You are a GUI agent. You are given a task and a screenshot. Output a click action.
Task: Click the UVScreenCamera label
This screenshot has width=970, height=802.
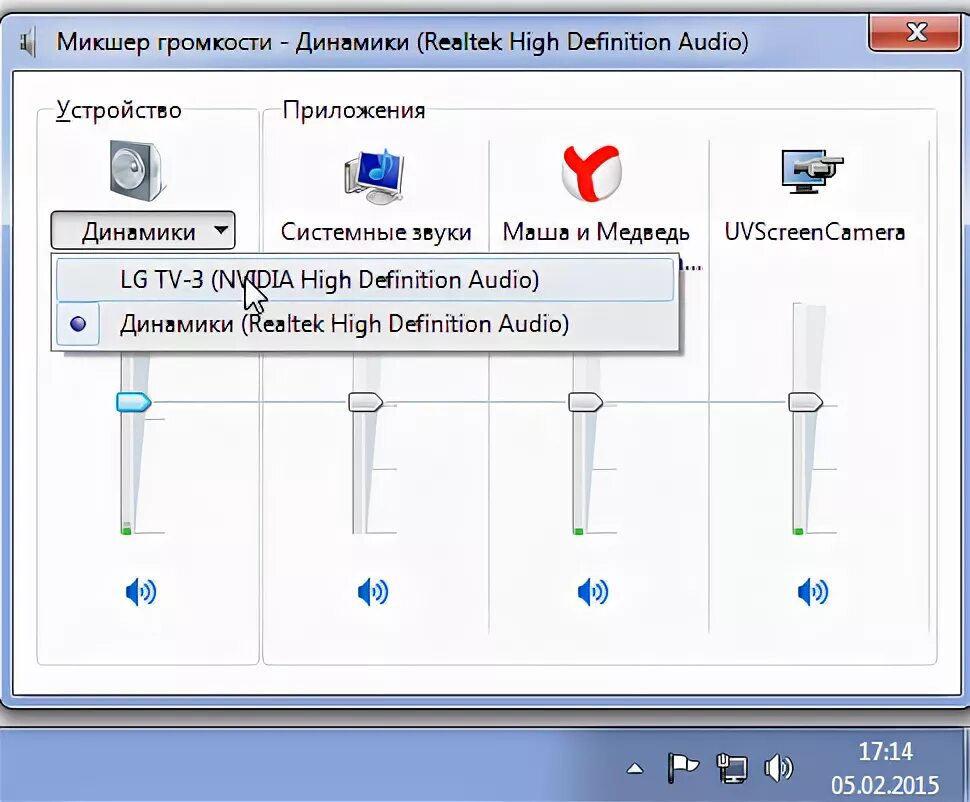[815, 232]
